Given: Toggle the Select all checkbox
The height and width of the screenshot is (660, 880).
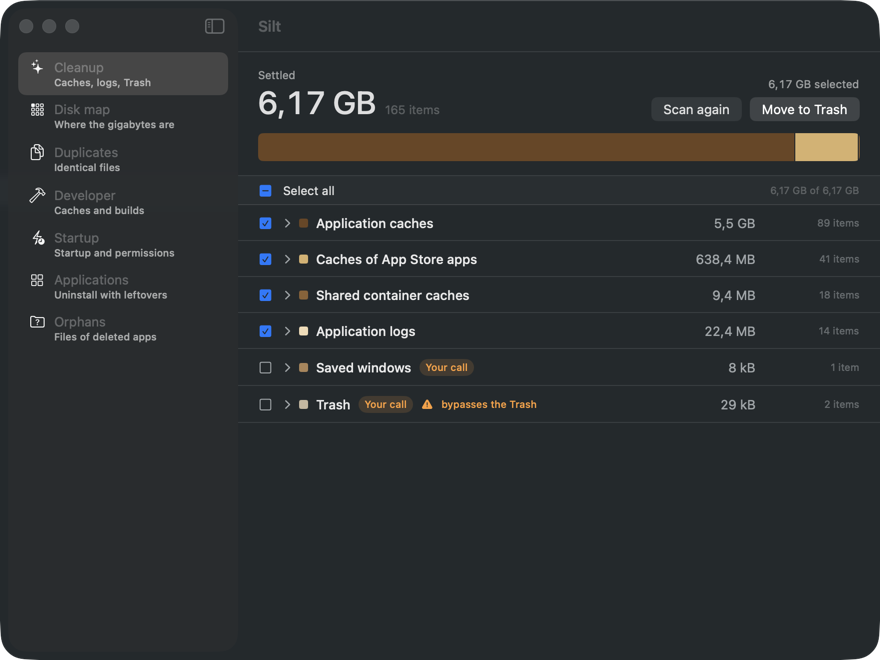Looking at the screenshot, I should (x=265, y=191).
